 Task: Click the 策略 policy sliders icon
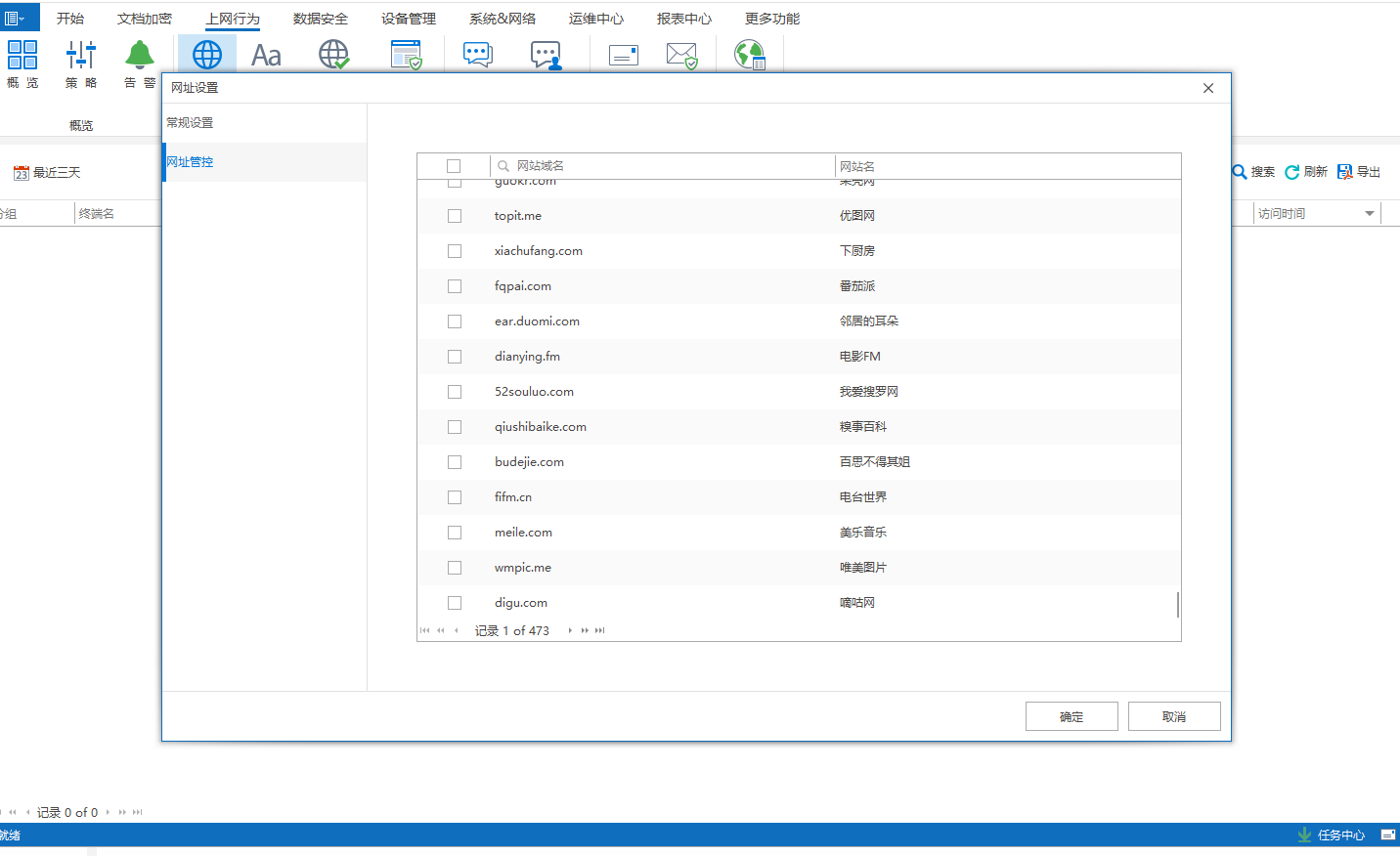coord(81,56)
